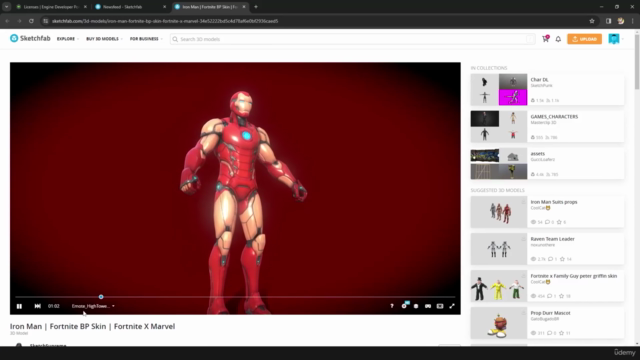Bookmark this page with star icon

click(592, 21)
